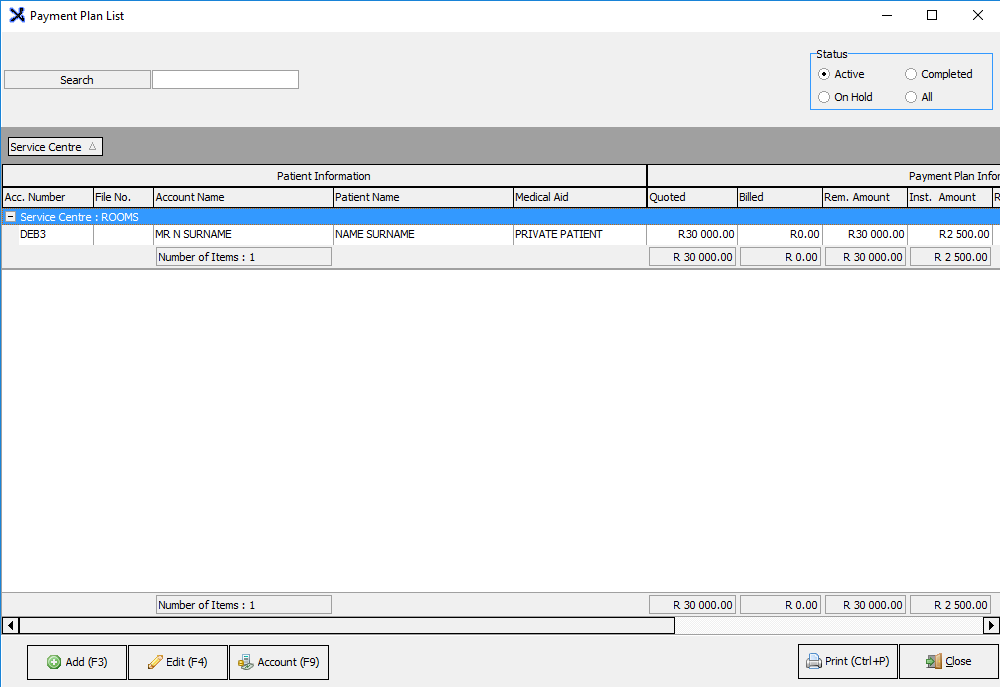
Task: Click the exit door icon on Close button
Action: 933,661
